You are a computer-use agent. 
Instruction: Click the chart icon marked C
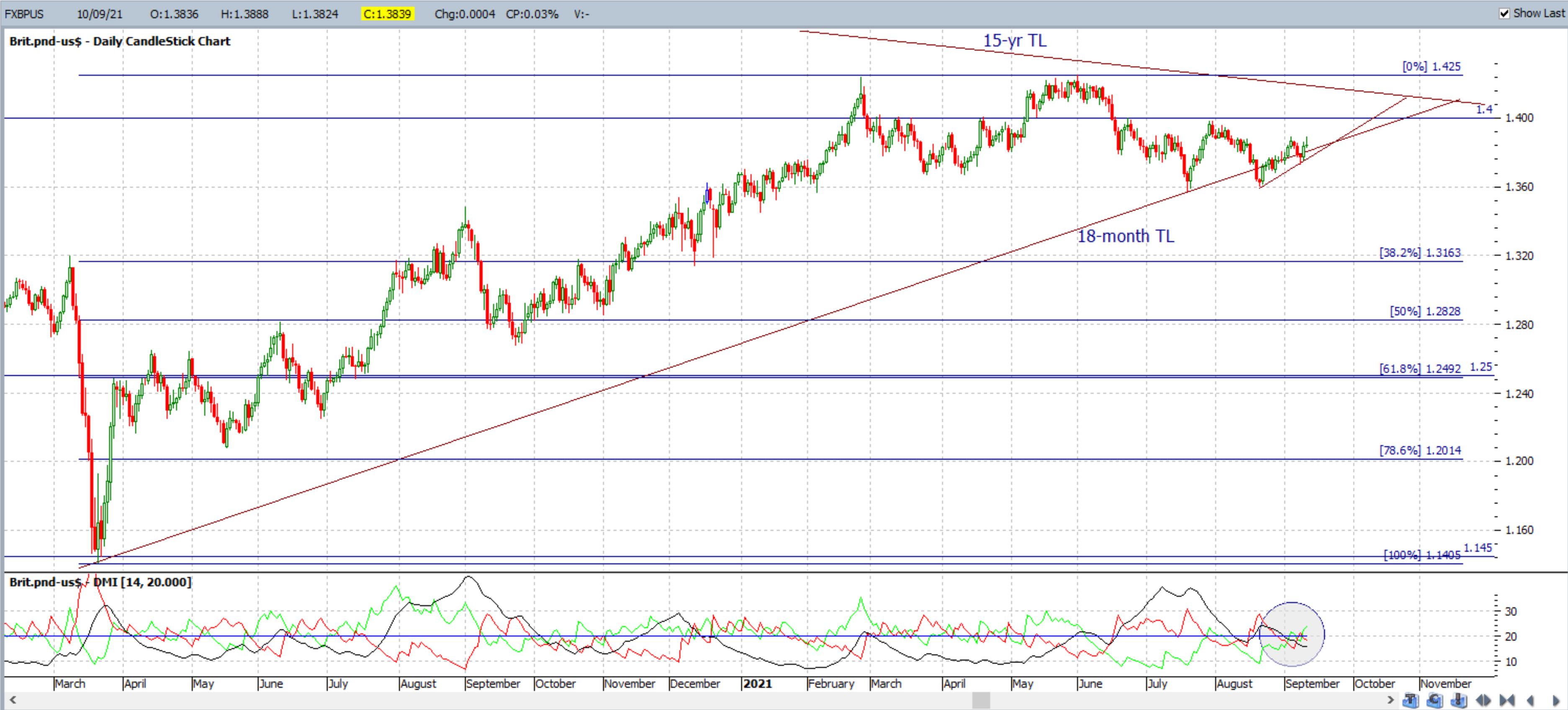1435,700
